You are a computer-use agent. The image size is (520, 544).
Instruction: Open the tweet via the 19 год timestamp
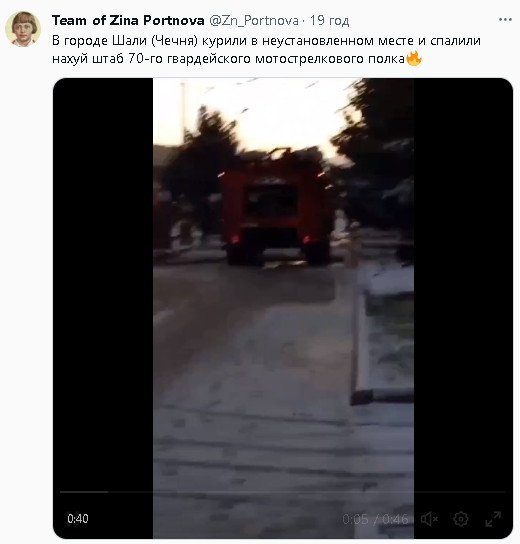330,20
